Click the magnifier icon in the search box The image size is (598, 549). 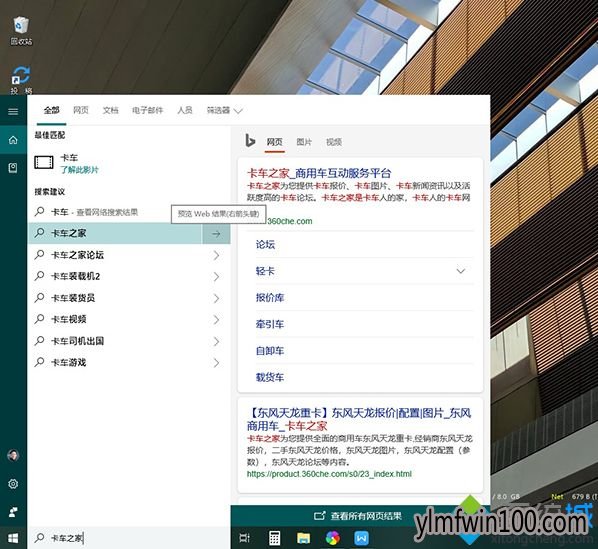[x=39, y=538]
